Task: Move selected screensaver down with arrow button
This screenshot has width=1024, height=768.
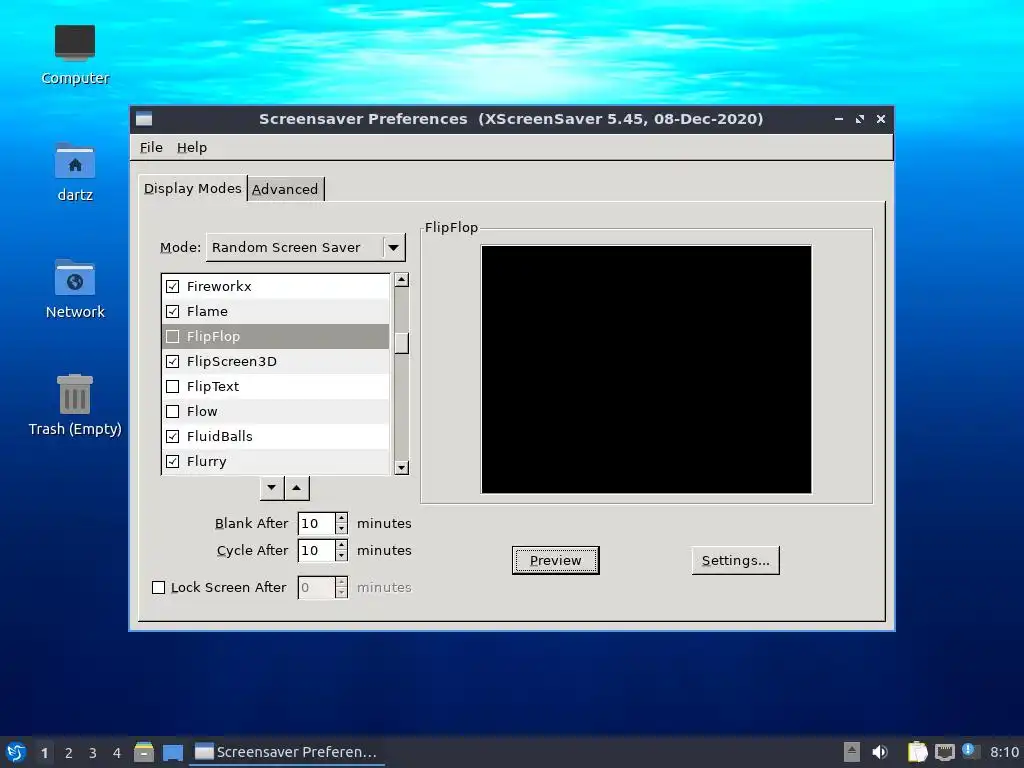Action: (272, 488)
